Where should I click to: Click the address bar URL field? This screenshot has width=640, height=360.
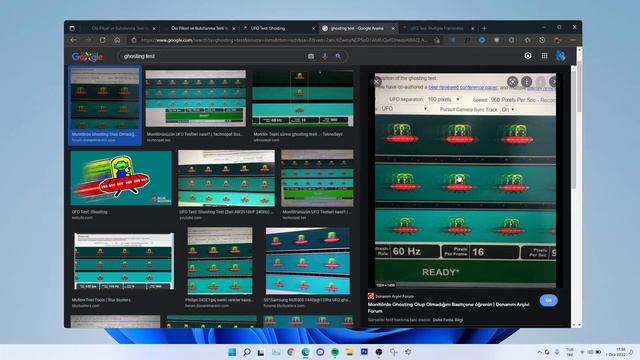[x=284, y=40]
